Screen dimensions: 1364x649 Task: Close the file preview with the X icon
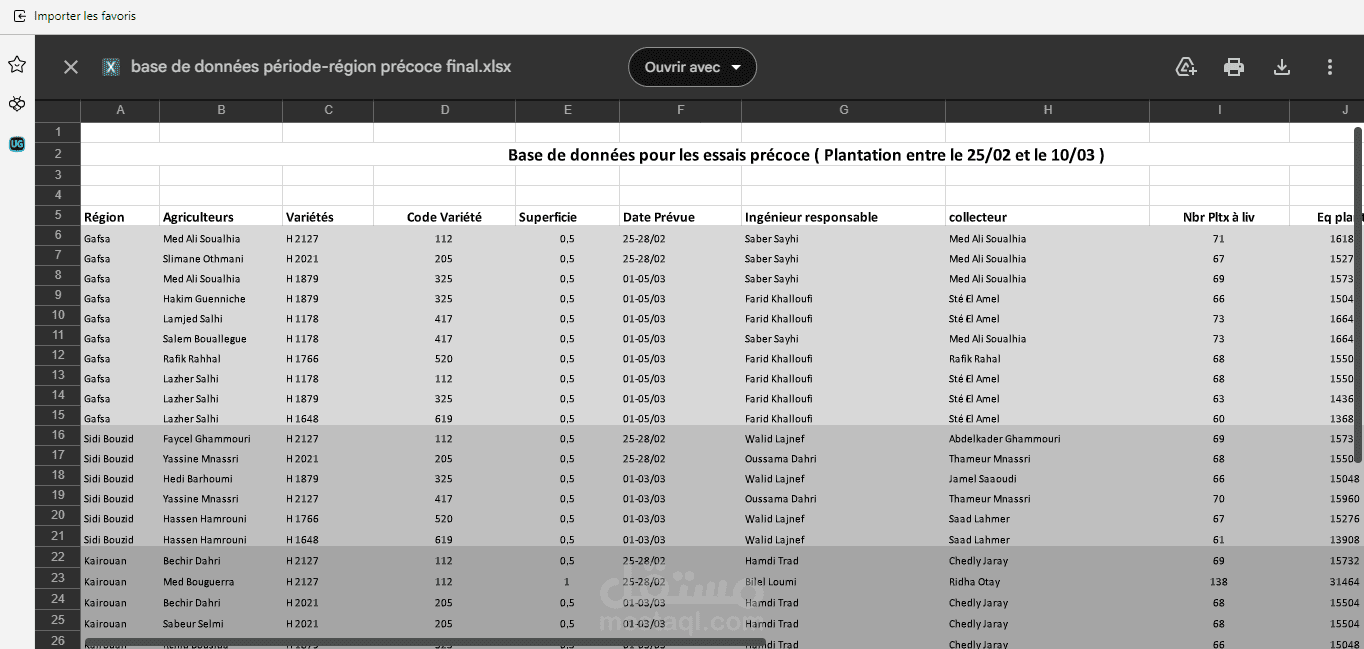click(71, 67)
